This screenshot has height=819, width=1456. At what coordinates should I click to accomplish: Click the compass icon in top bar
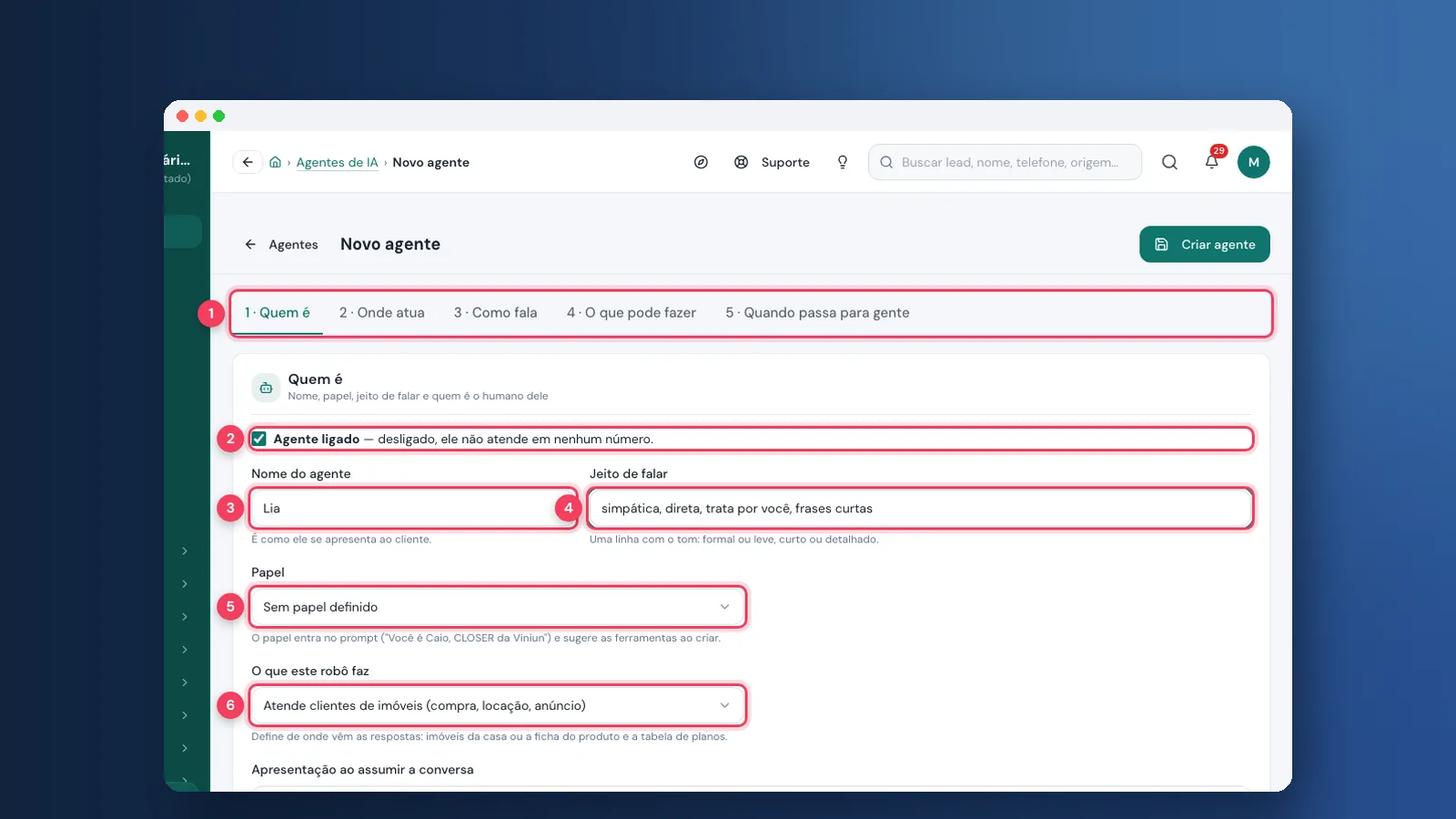click(x=701, y=162)
